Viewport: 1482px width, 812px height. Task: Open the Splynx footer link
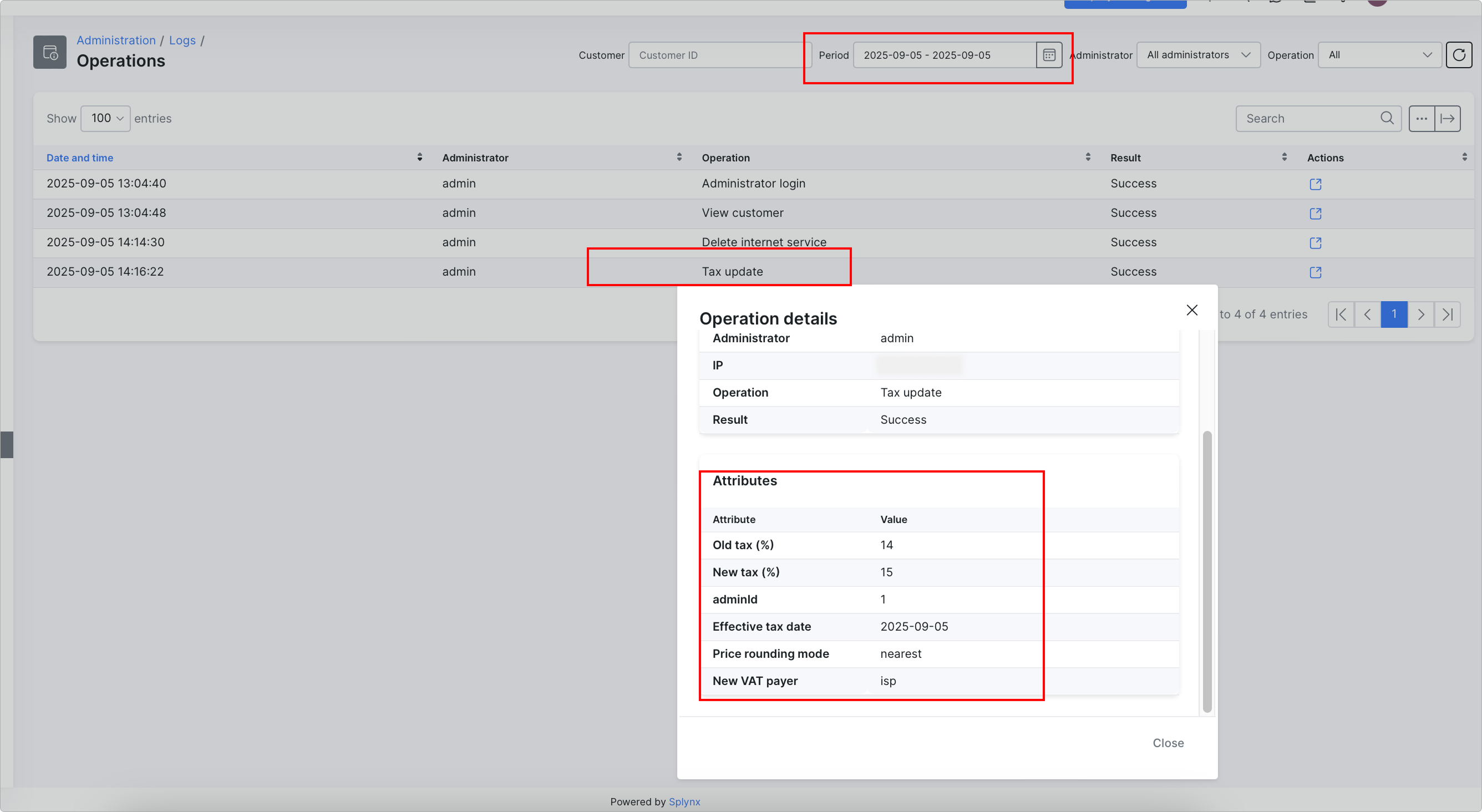pyautogui.click(x=684, y=801)
